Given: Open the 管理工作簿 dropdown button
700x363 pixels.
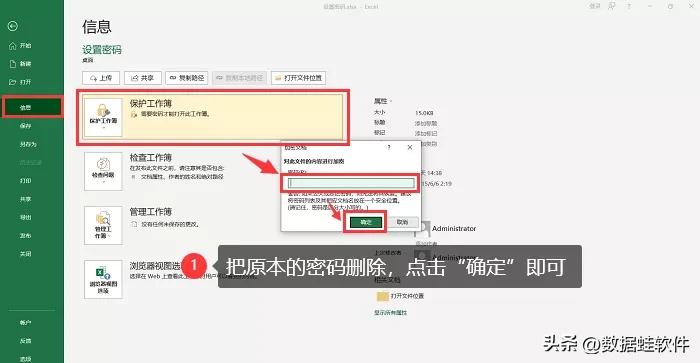Looking at the screenshot, I should tap(103, 225).
